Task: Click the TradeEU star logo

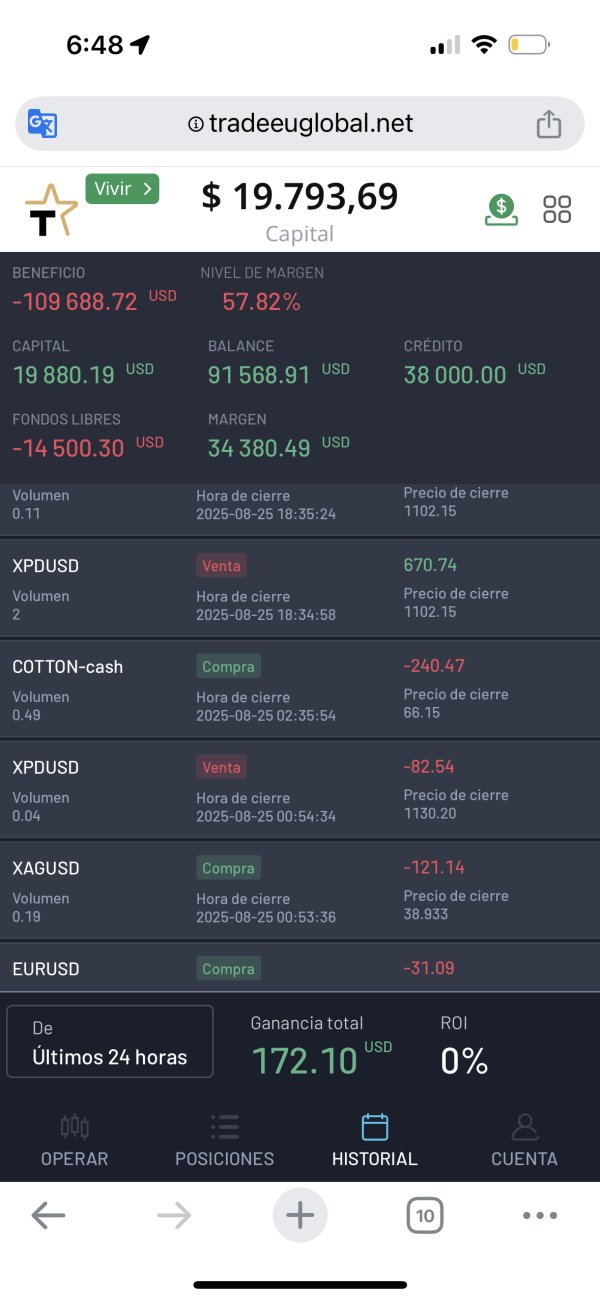Action: (50, 210)
